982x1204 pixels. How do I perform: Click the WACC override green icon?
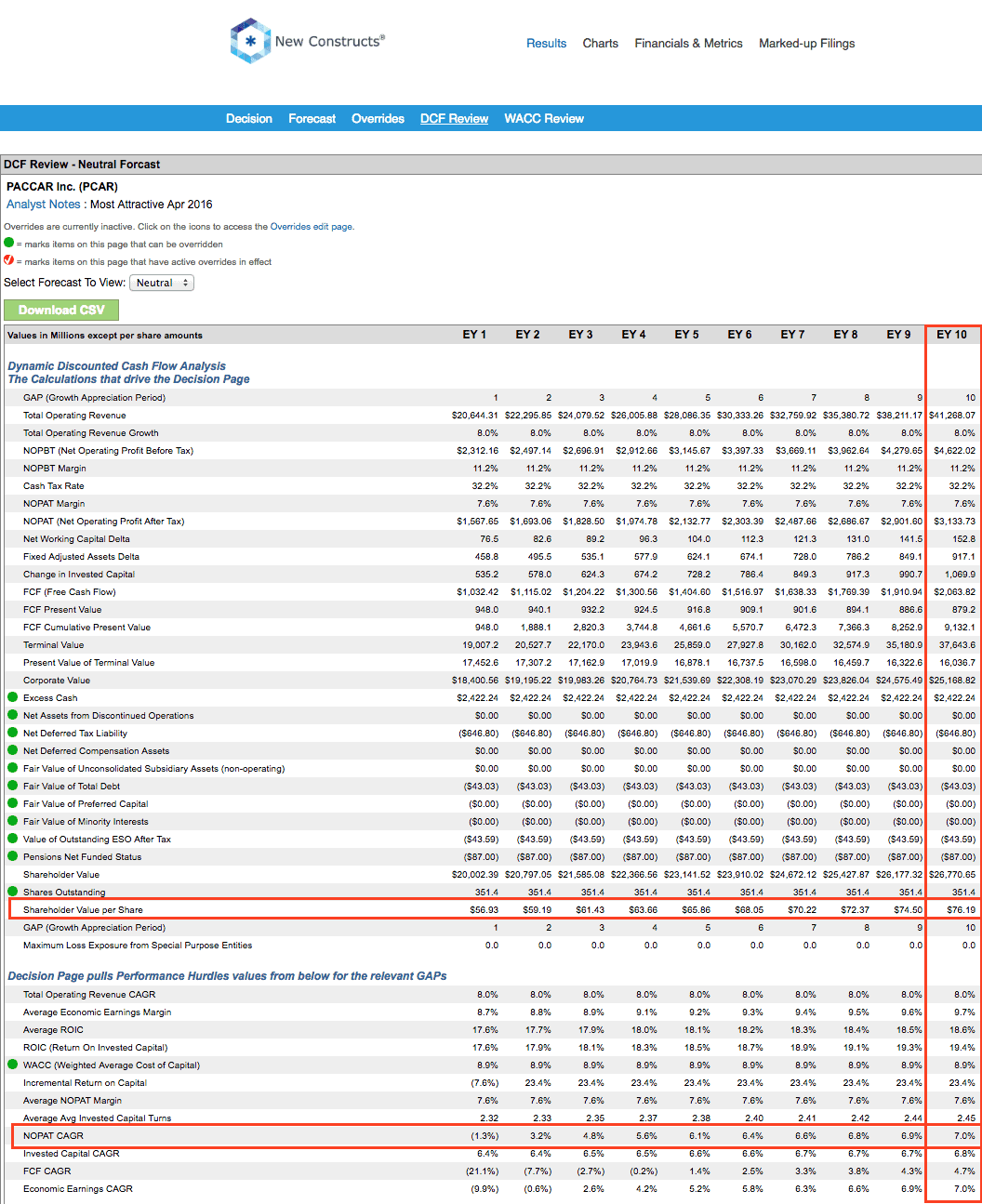coord(13,1065)
